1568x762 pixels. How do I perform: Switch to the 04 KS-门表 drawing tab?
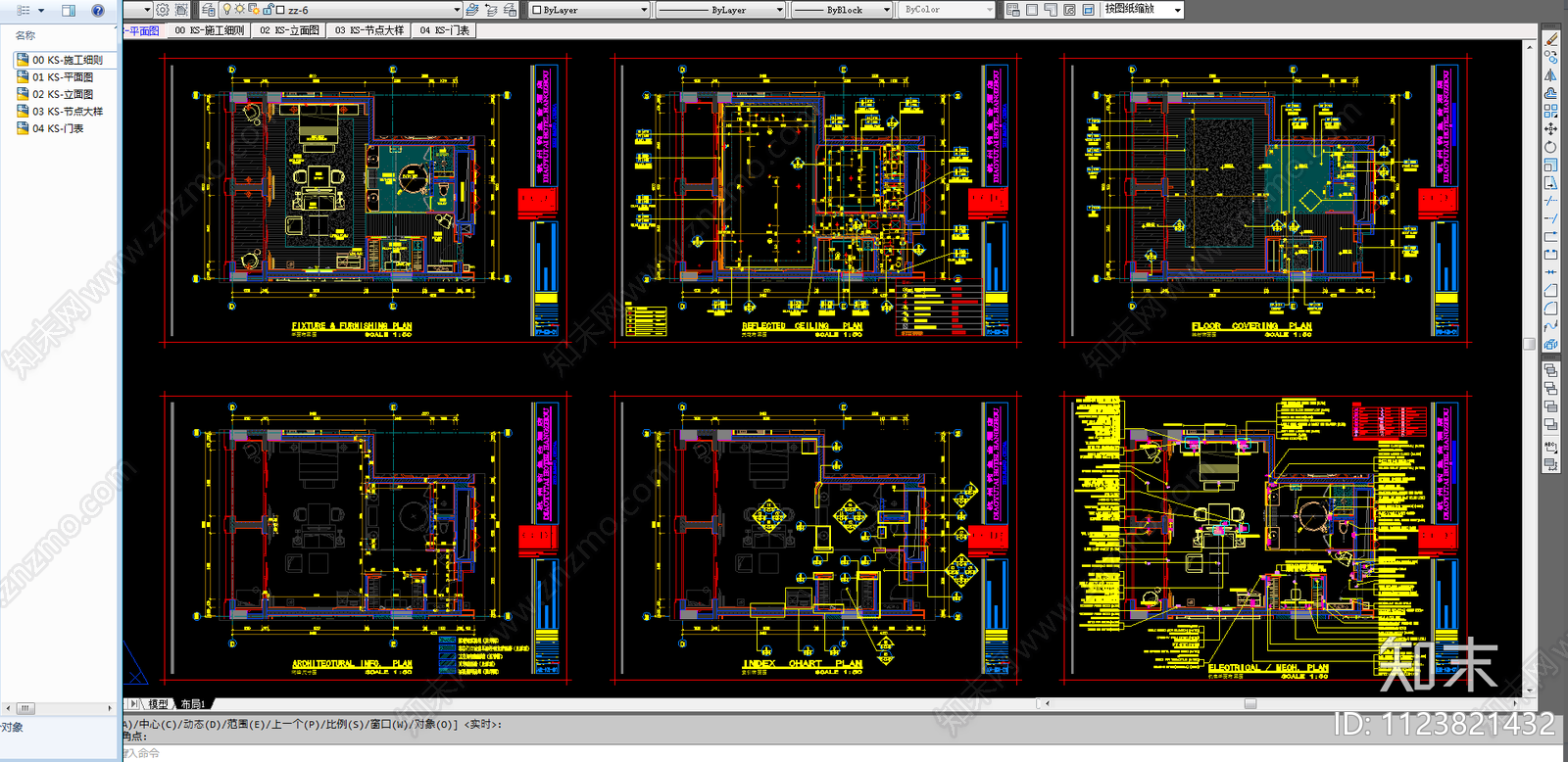[444, 30]
